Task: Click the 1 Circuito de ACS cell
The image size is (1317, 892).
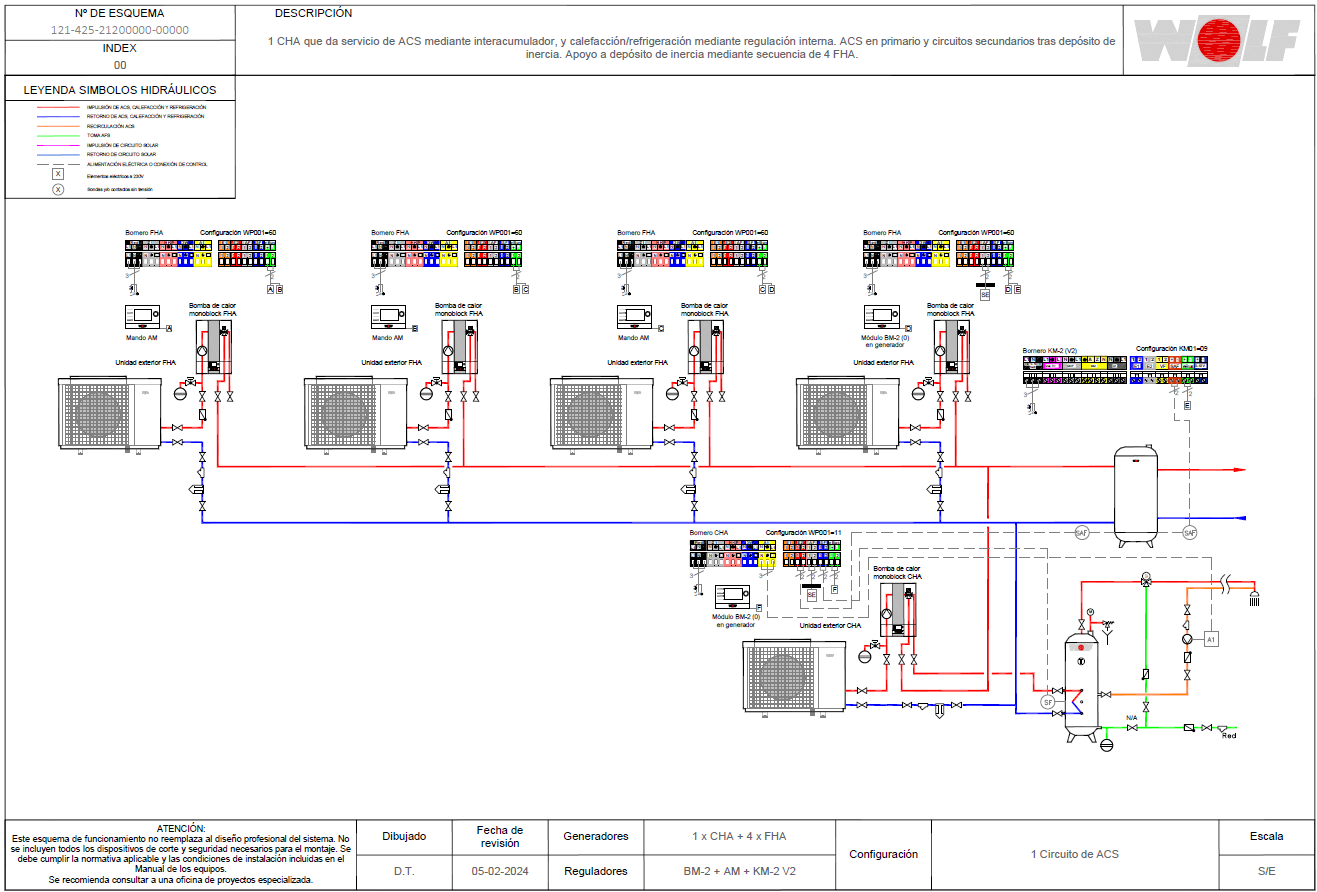Action: click(1075, 854)
